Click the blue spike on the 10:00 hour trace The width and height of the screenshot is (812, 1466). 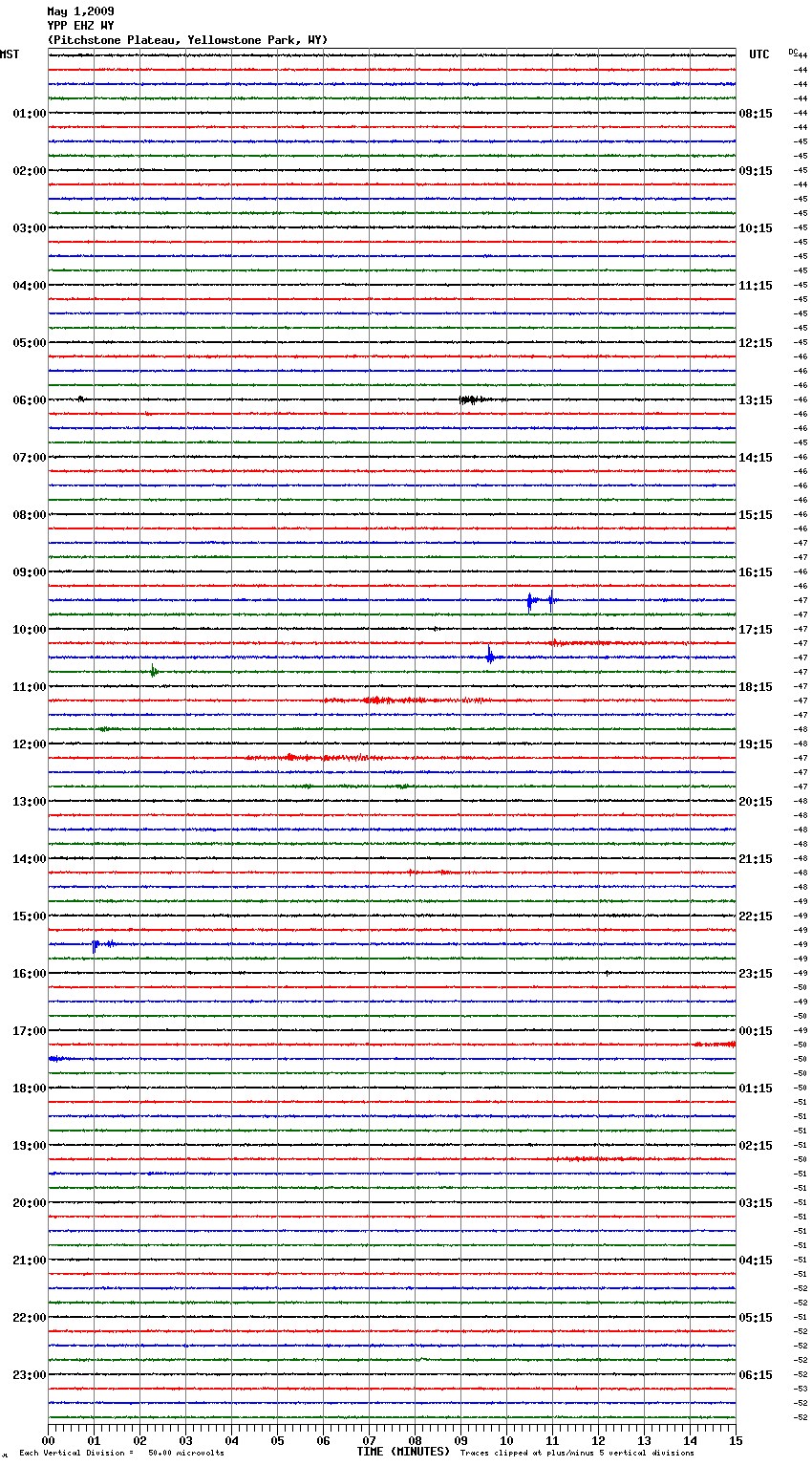click(x=490, y=656)
